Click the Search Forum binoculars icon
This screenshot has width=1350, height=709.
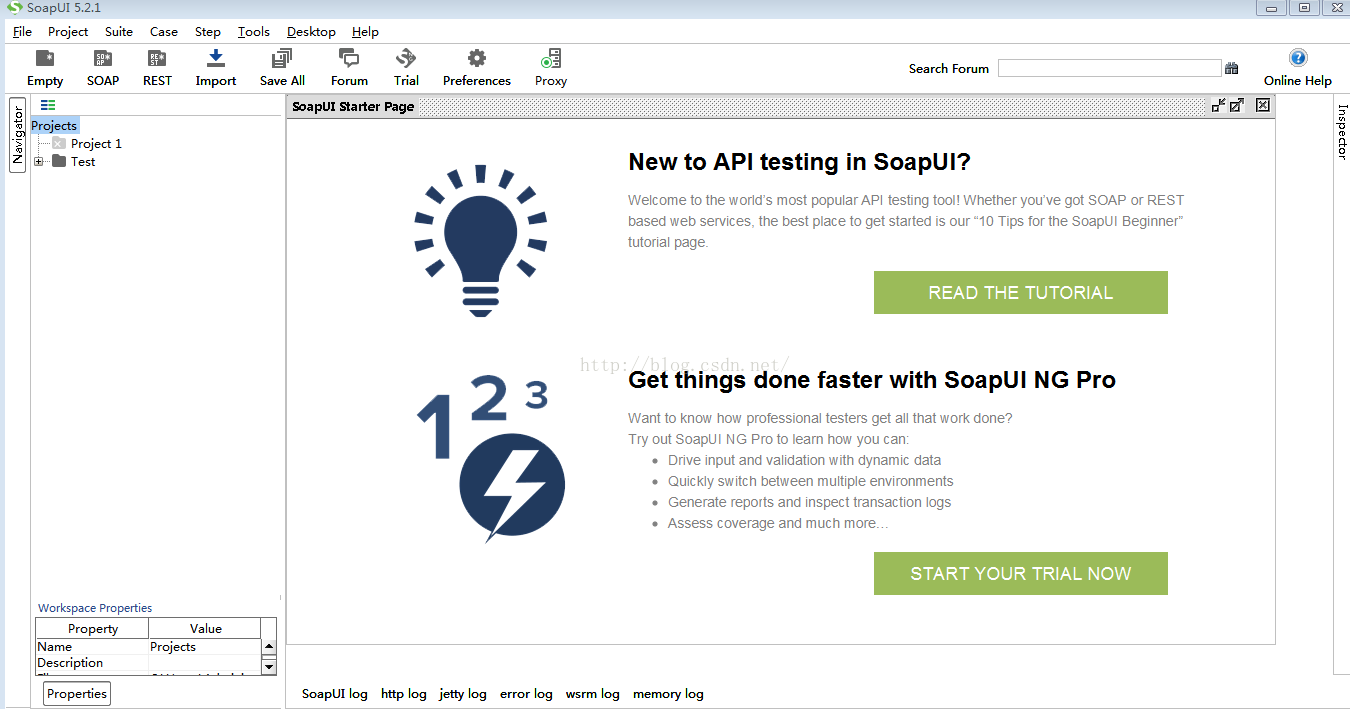(x=1231, y=68)
